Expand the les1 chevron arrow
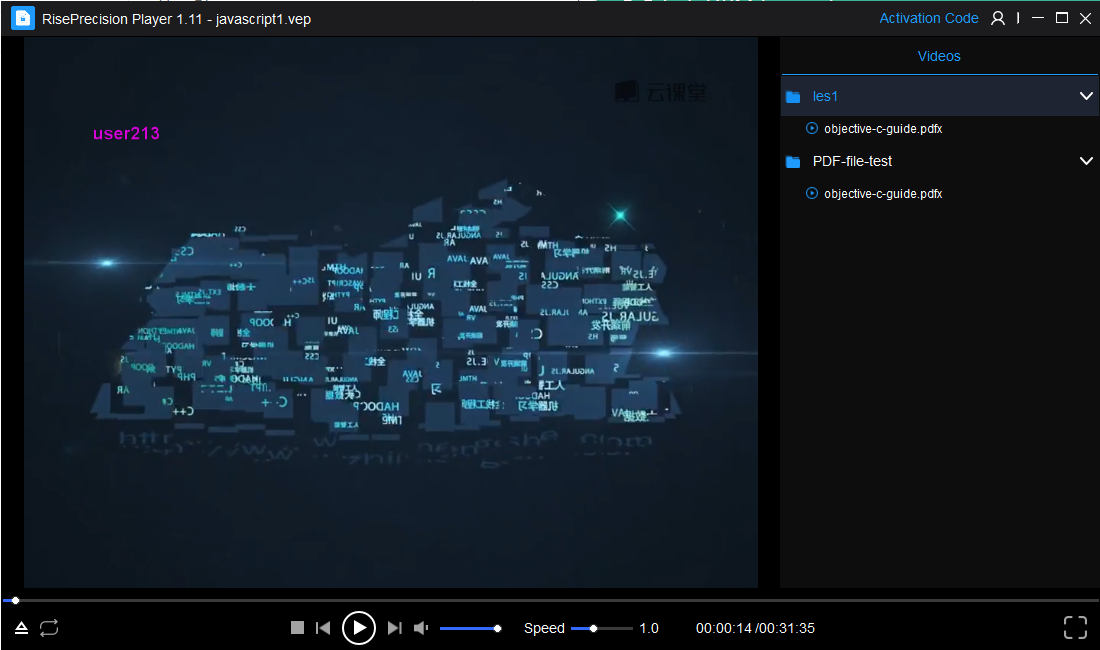Screen dimensions: 1100x650 [x=1087, y=96]
